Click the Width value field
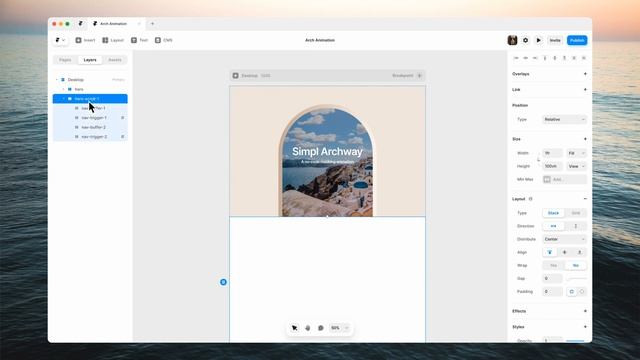The image size is (640, 360). [552, 153]
